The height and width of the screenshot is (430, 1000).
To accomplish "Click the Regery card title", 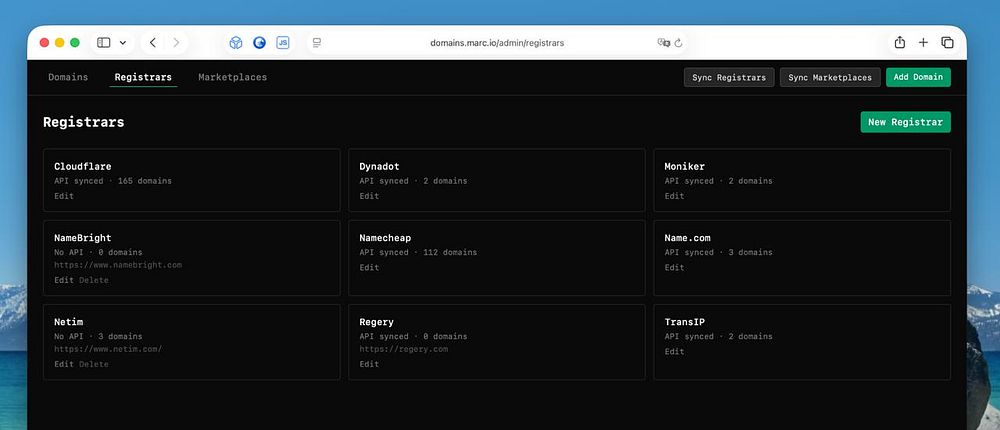I will [376, 322].
